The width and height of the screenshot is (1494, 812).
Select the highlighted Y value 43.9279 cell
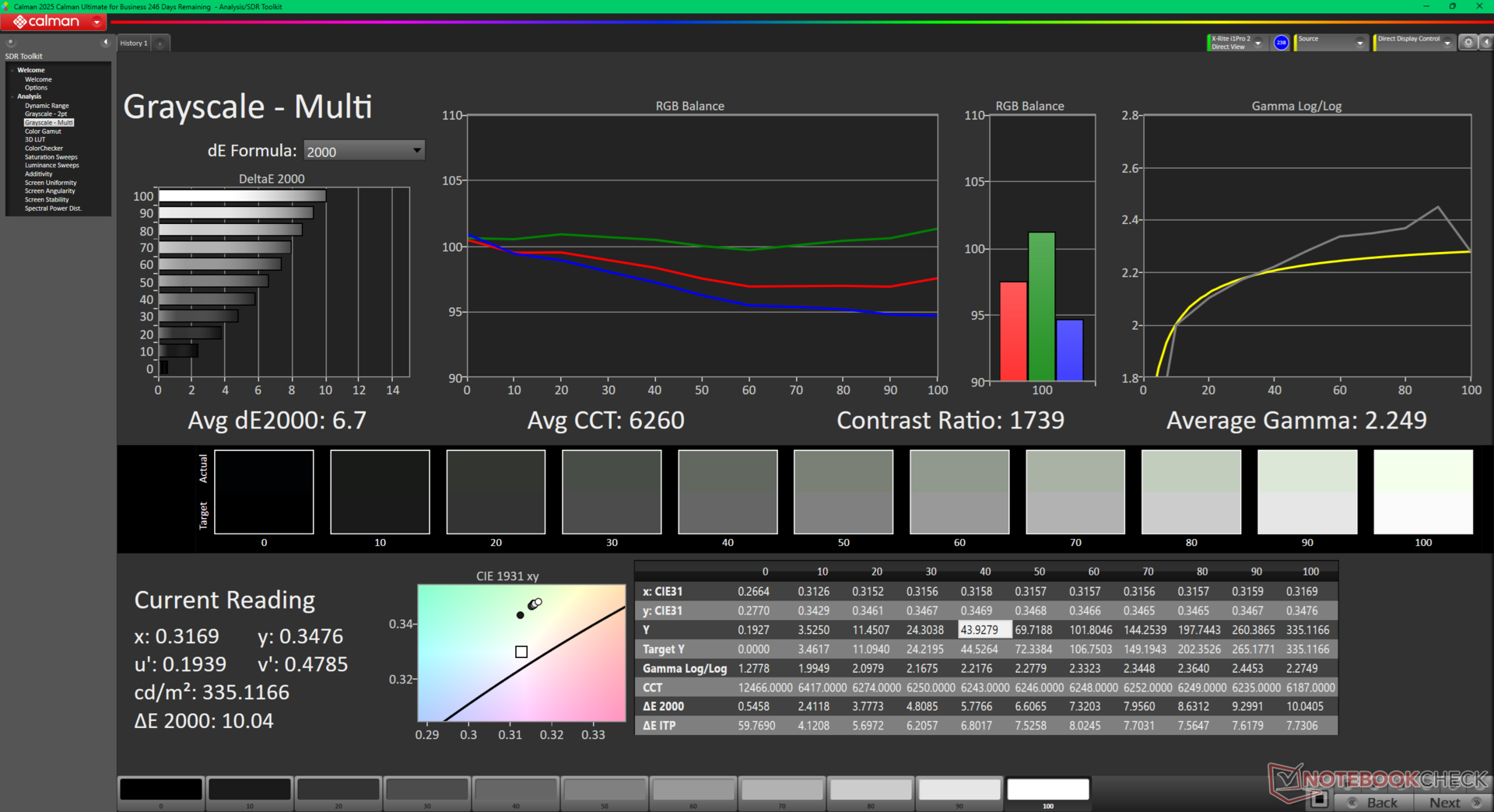click(984, 630)
